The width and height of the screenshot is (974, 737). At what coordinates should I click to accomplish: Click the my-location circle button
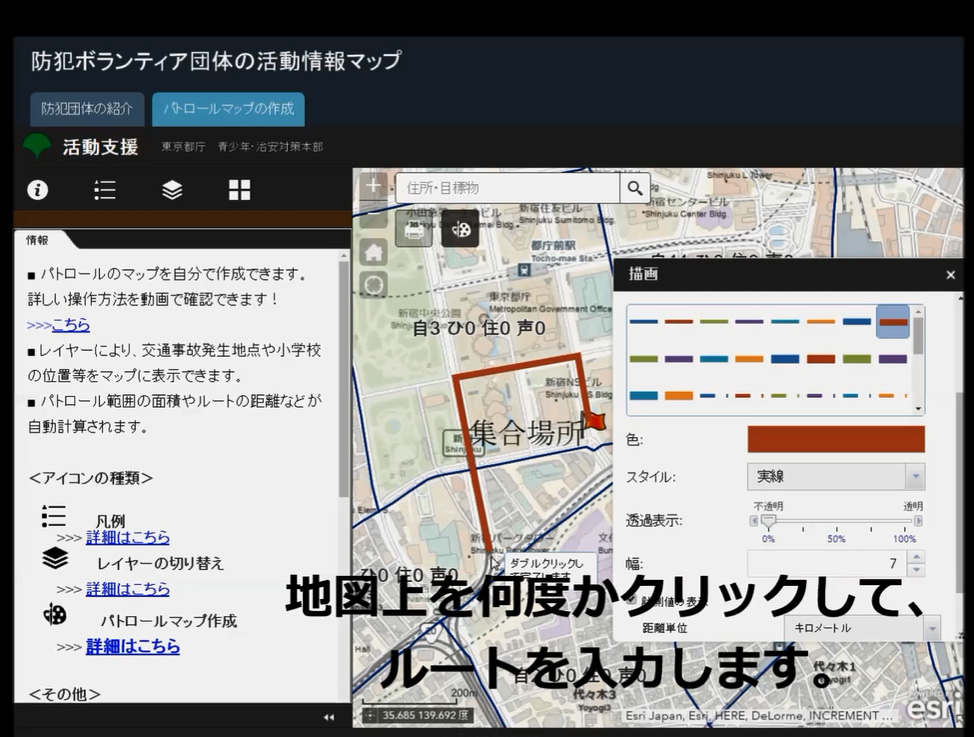(x=373, y=285)
